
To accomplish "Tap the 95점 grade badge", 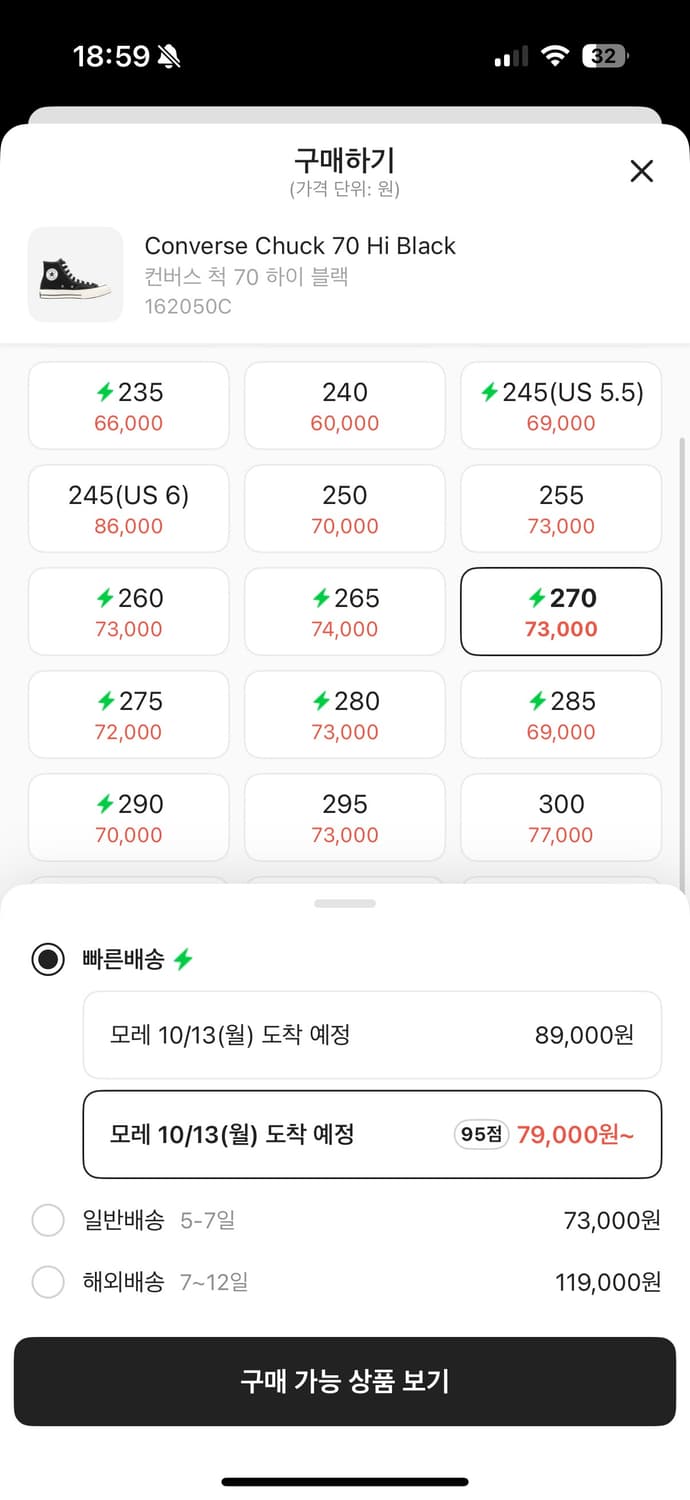I will [x=482, y=1135].
